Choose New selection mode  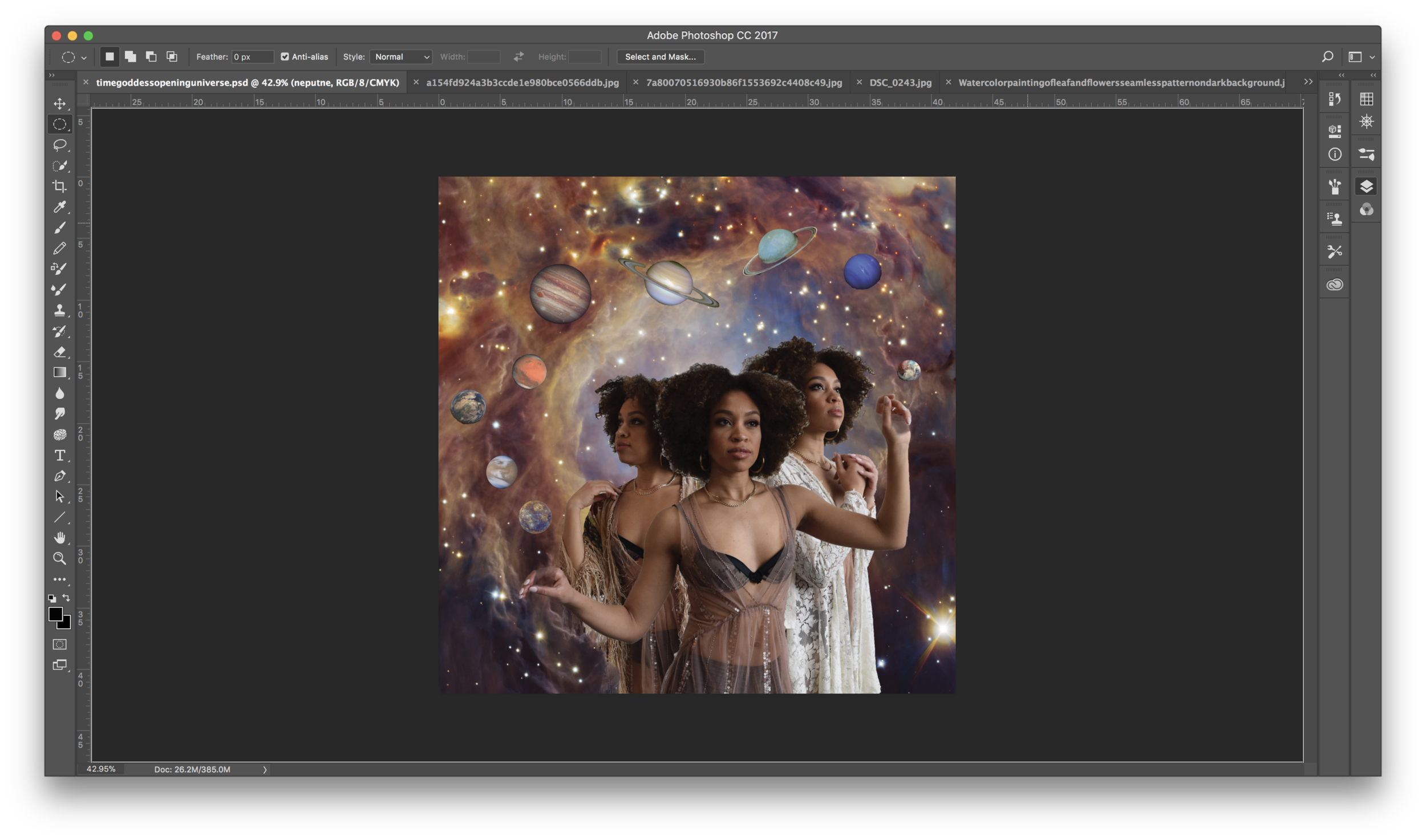tap(110, 56)
